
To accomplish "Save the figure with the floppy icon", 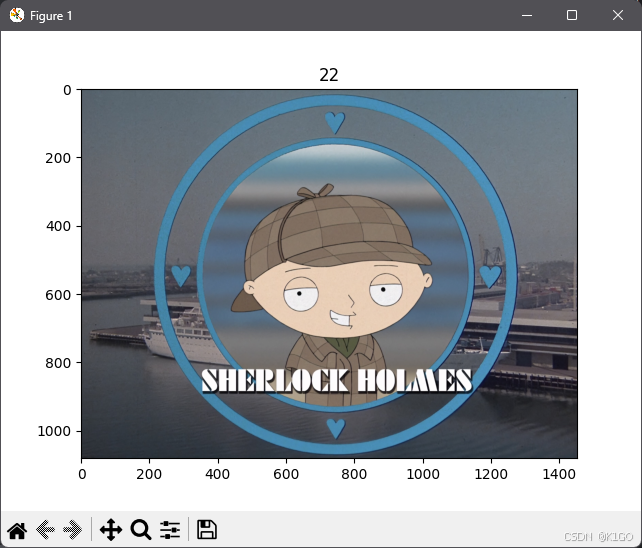I will [207, 530].
